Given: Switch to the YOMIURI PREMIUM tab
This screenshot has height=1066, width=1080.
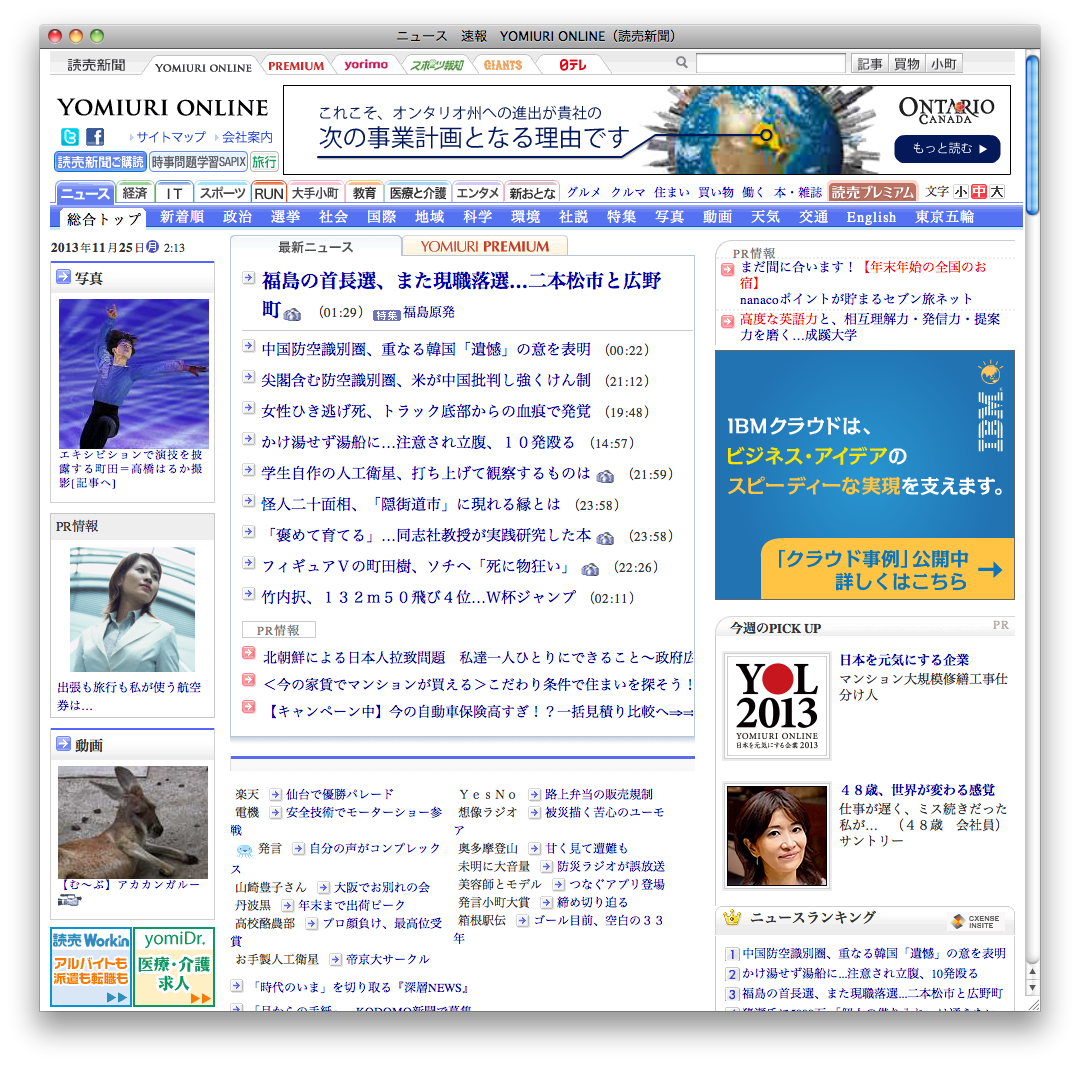Looking at the screenshot, I should [x=485, y=247].
